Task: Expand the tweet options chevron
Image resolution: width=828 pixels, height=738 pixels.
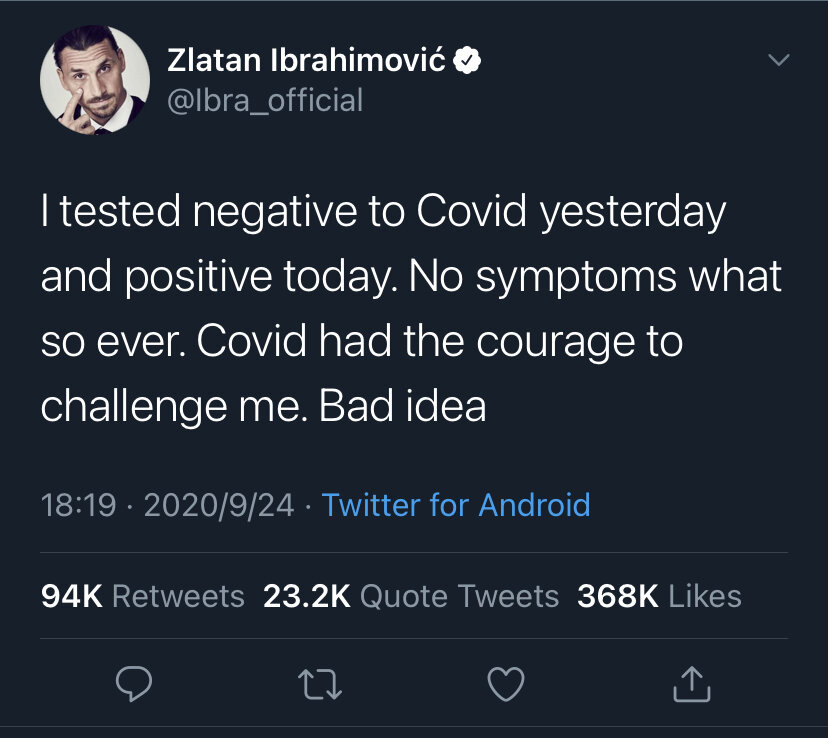Action: click(x=777, y=61)
